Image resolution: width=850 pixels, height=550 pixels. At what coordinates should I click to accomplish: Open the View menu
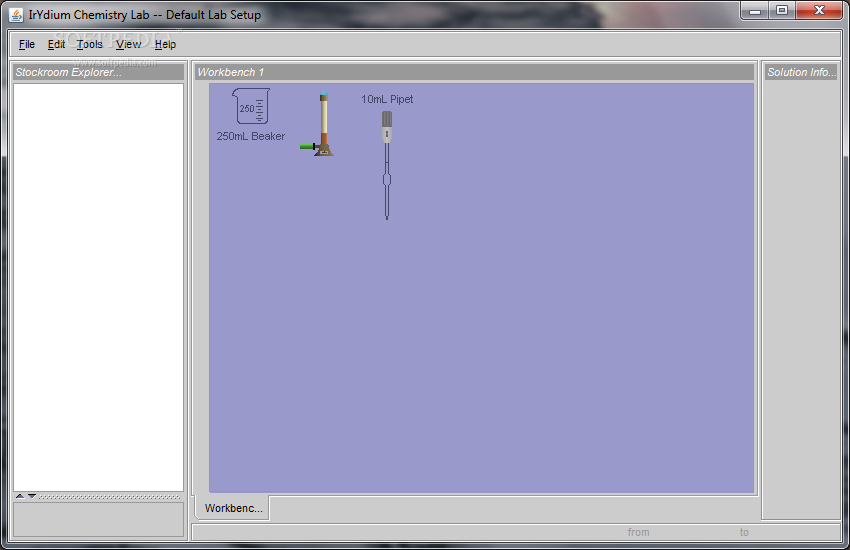pyautogui.click(x=128, y=44)
